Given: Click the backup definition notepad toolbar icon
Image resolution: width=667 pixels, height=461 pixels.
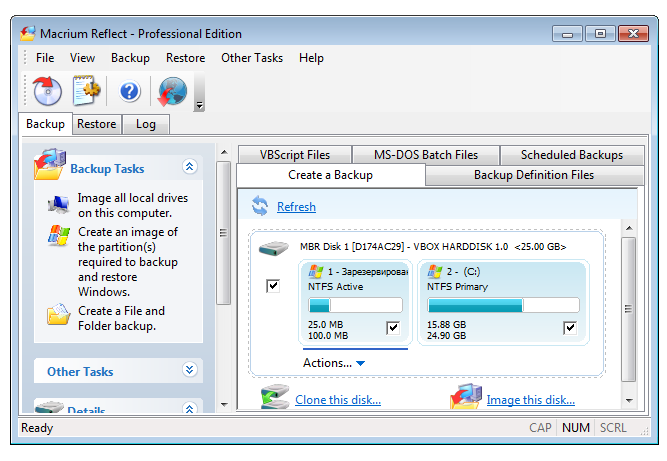Looking at the screenshot, I should pos(87,91).
